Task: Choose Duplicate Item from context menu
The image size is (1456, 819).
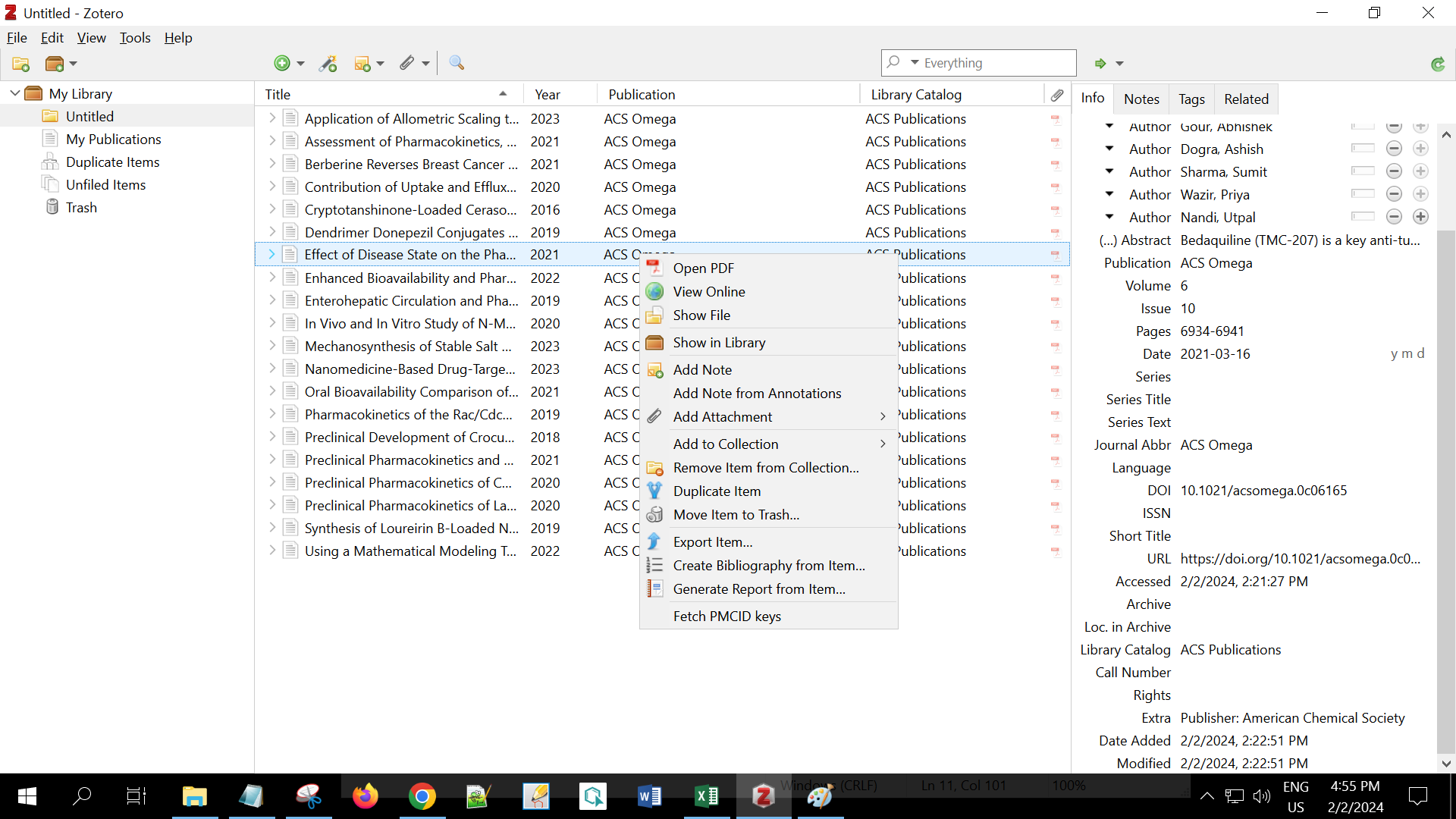Action: (x=717, y=491)
